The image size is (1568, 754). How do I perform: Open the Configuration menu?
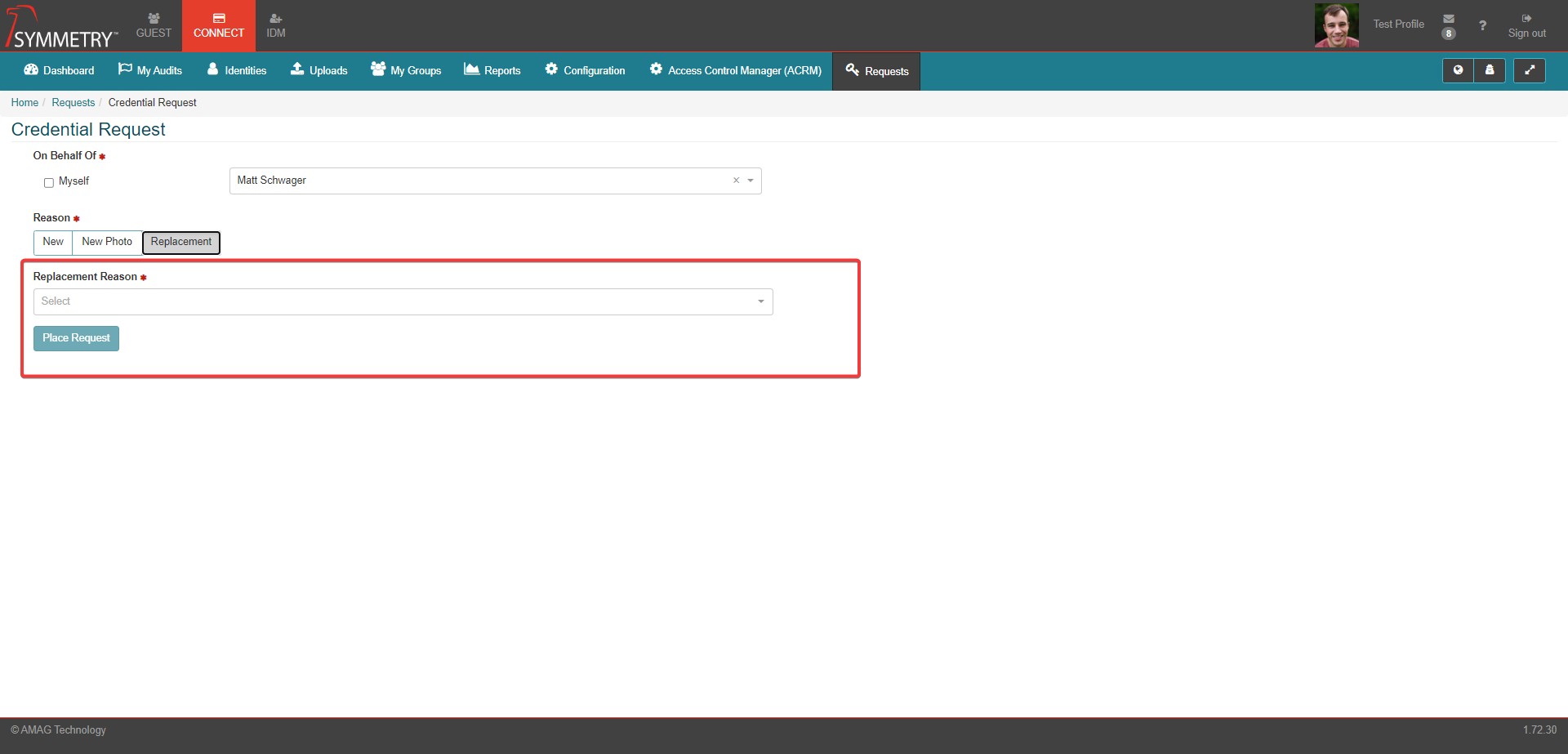coord(586,70)
